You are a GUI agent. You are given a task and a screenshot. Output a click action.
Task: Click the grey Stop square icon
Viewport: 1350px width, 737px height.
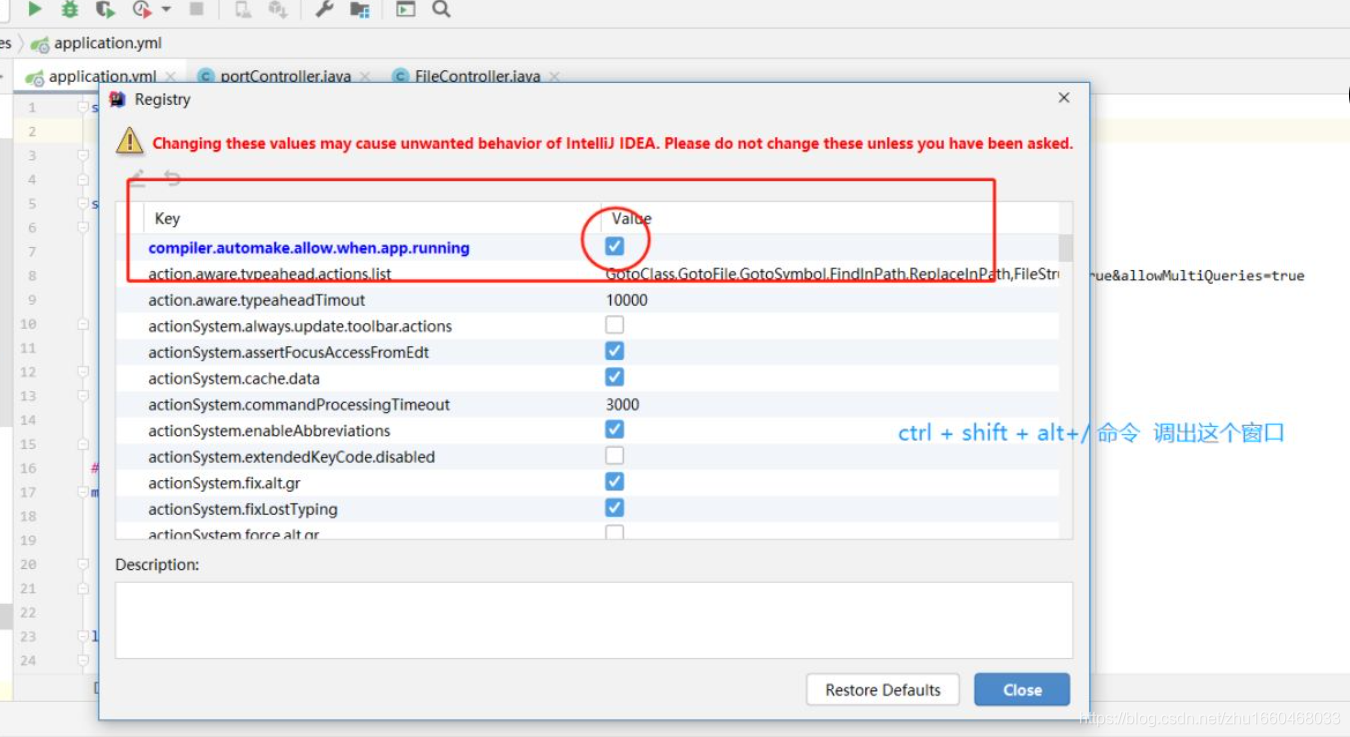(196, 9)
